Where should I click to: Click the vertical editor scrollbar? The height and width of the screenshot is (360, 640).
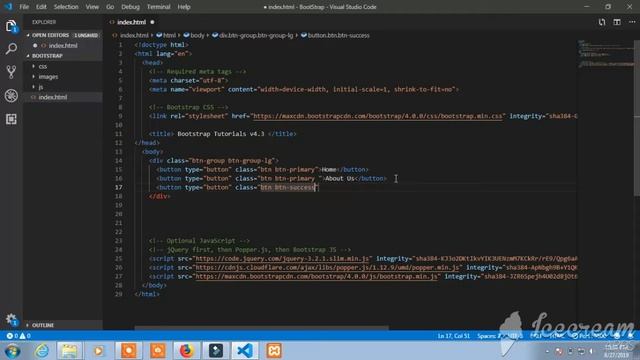(637, 118)
